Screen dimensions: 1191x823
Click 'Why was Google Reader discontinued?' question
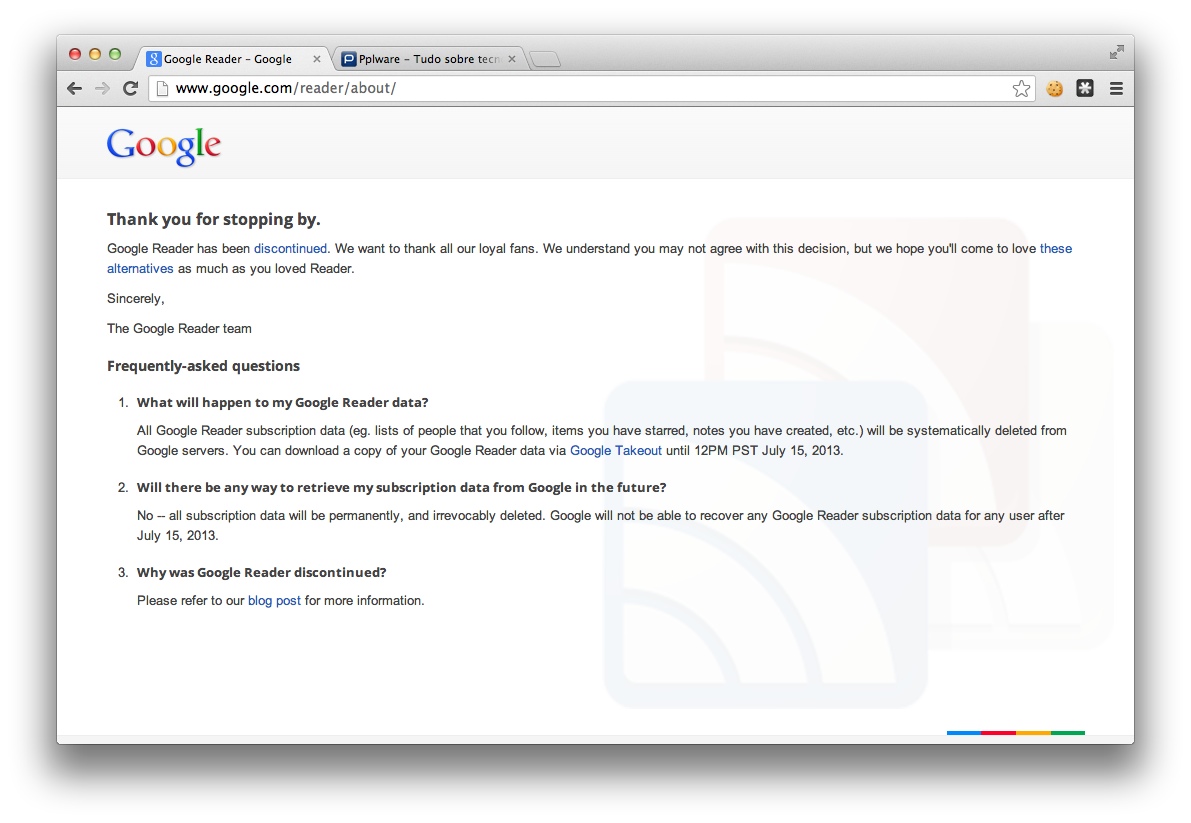pos(261,572)
